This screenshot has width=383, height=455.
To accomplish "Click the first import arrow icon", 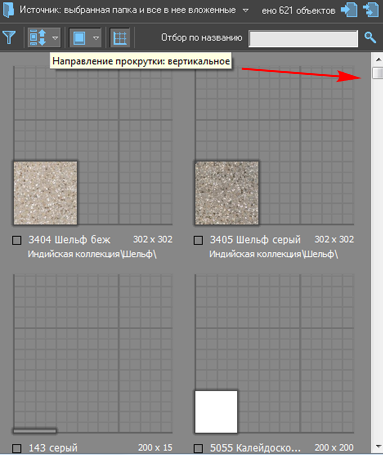I will [349, 10].
